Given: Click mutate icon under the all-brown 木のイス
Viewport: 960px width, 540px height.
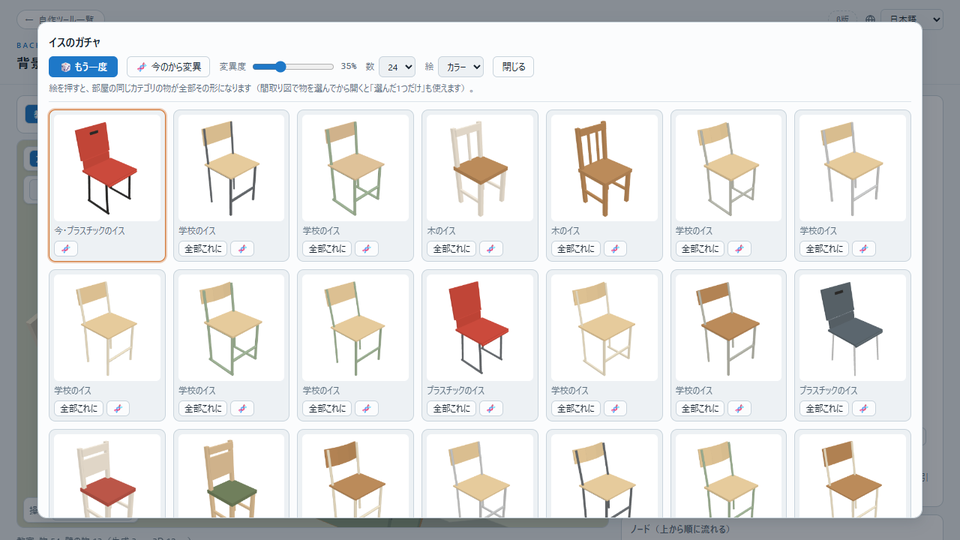Looking at the screenshot, I should pos(615,249).
